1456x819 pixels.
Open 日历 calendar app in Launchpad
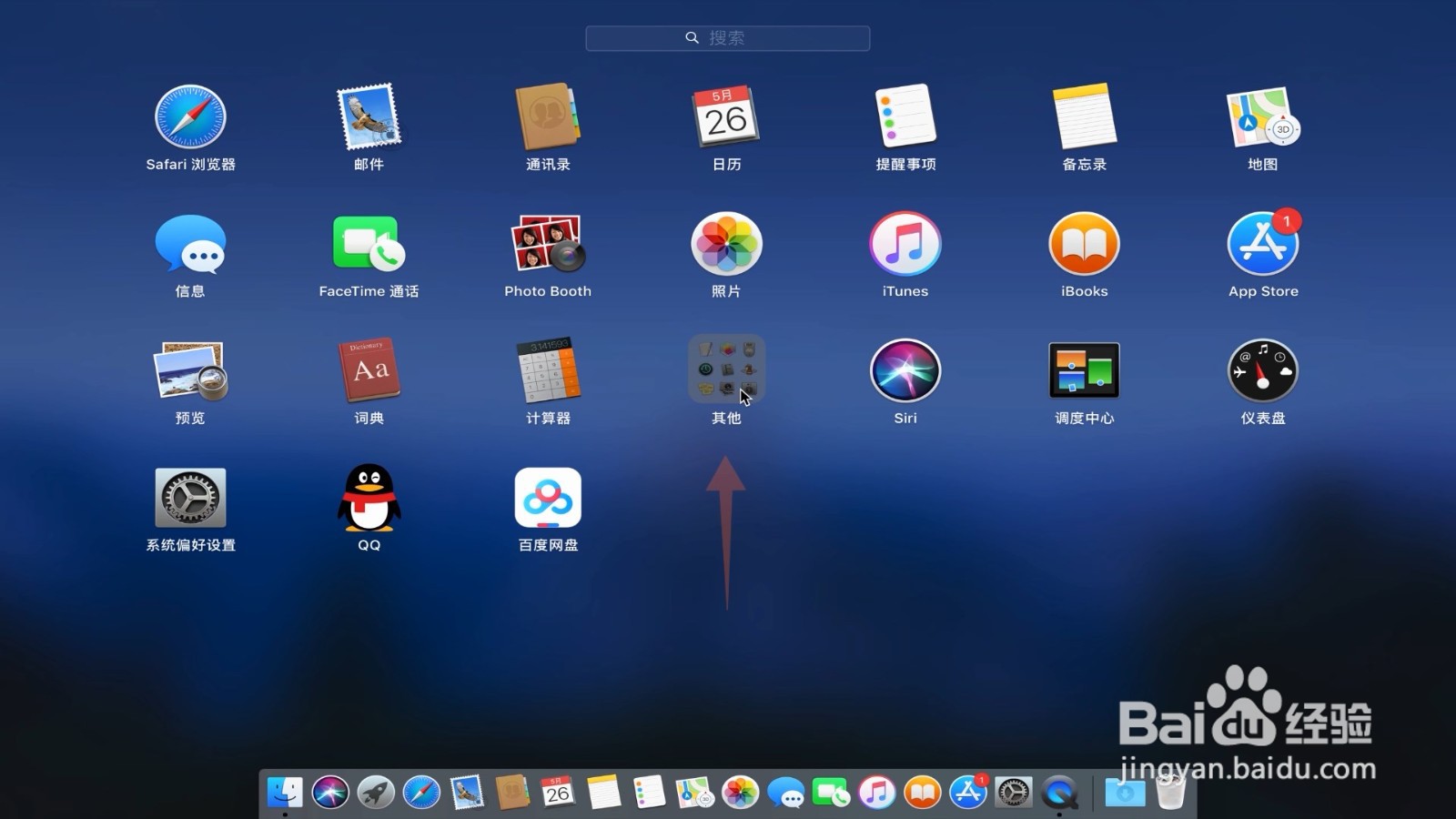point(726,117)
